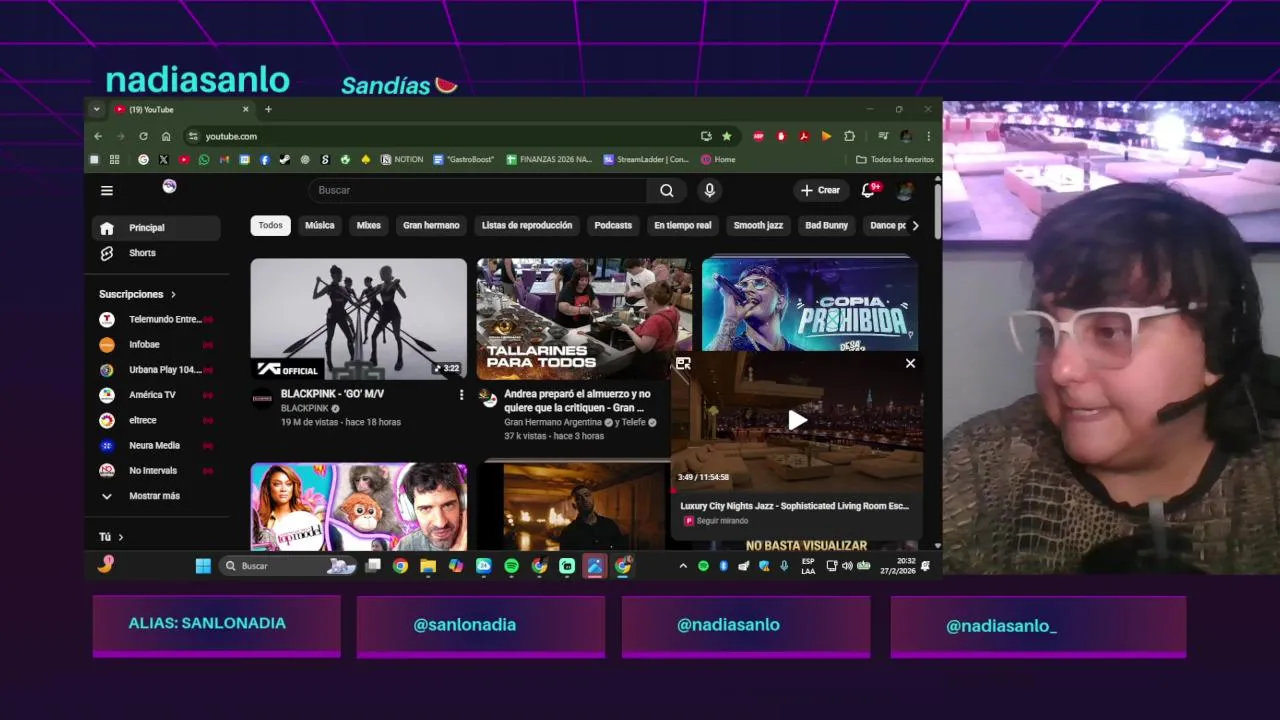Expand the miniplayer to full view

pos(683,363)
